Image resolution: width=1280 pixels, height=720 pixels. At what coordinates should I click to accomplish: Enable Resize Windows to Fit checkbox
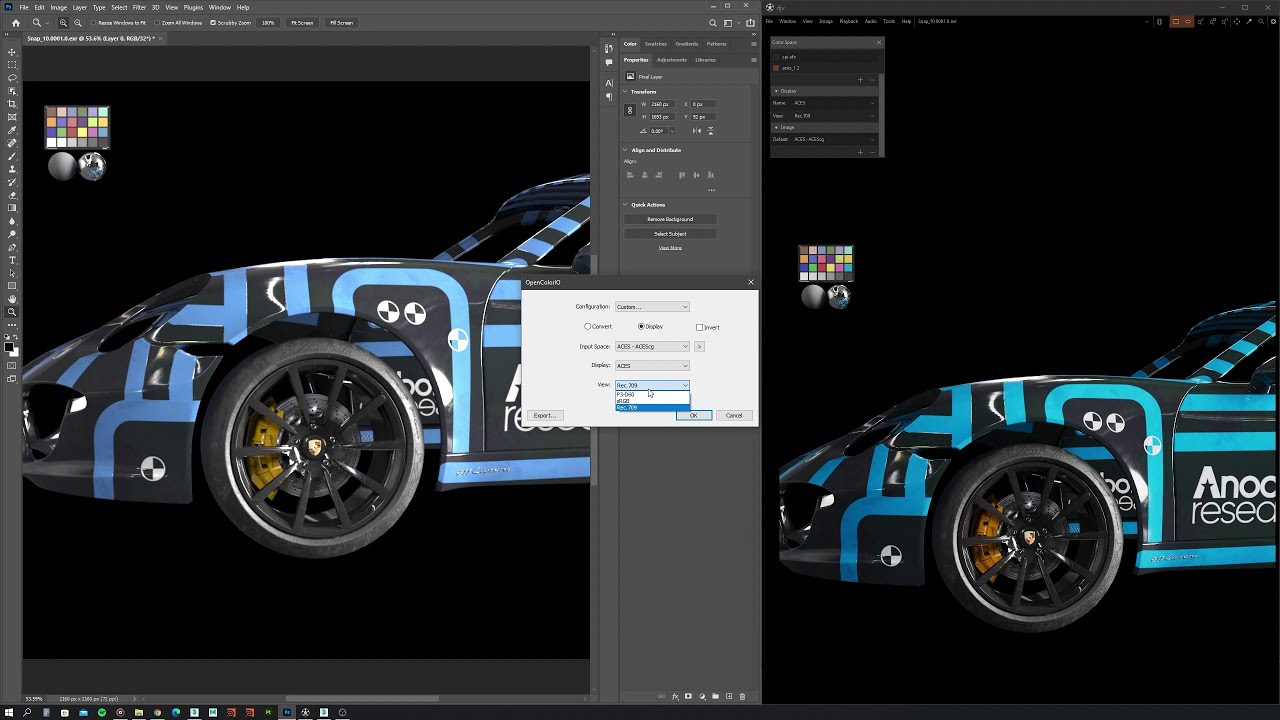[94, 22]
